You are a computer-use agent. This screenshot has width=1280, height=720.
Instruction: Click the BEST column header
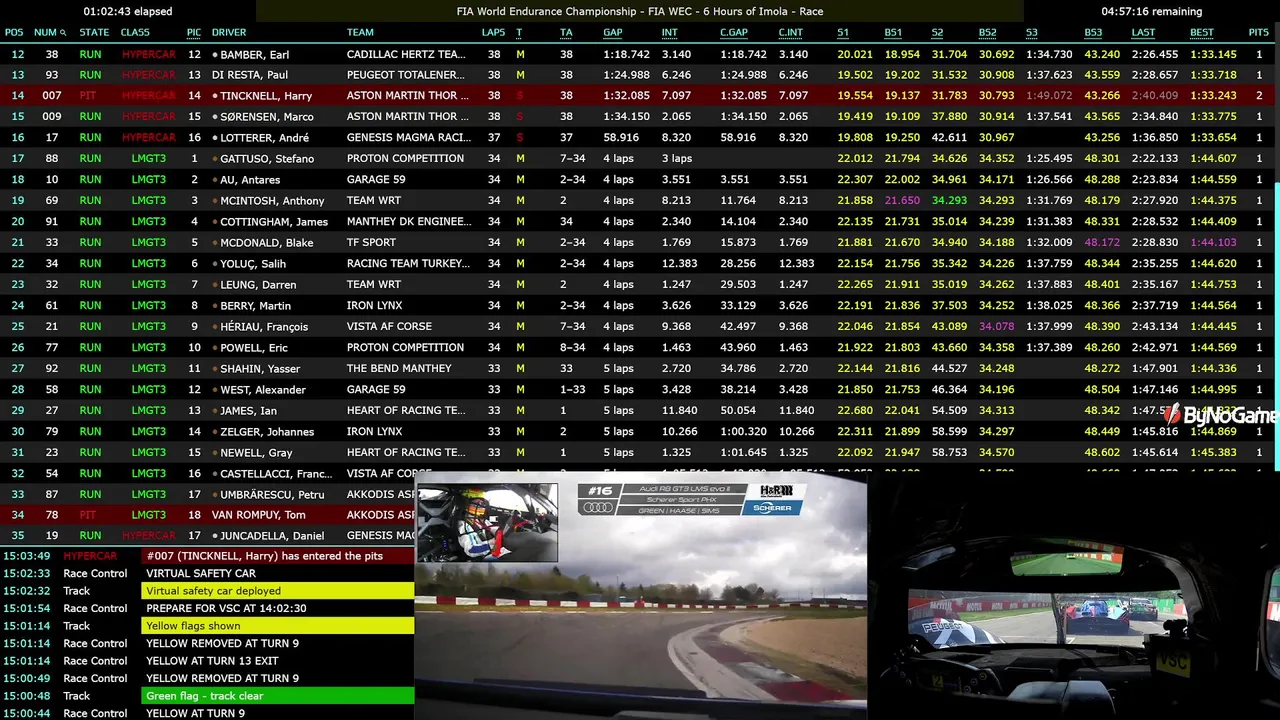[1202, 33]
